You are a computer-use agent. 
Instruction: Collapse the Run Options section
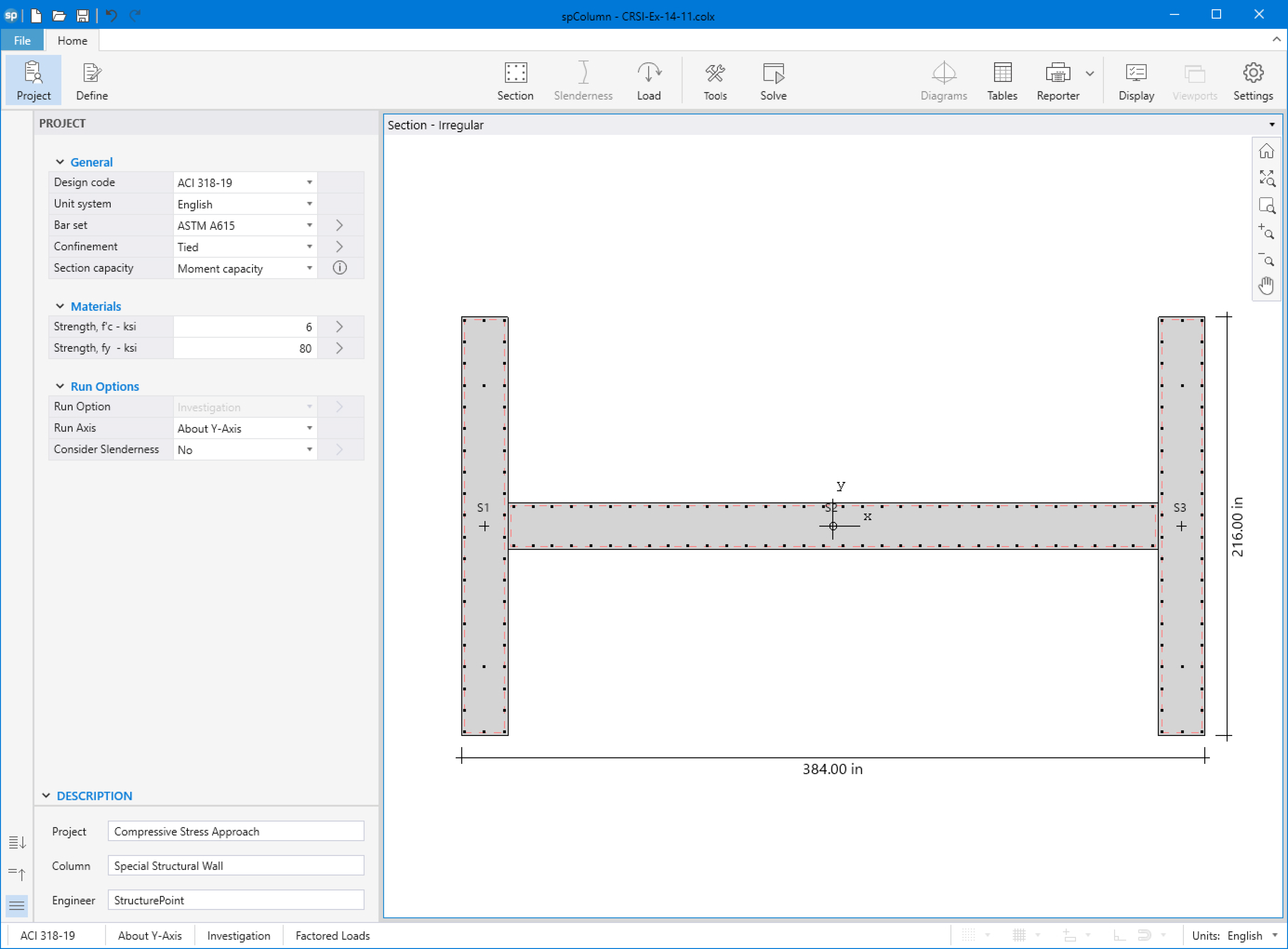click(x=60, y=386)
